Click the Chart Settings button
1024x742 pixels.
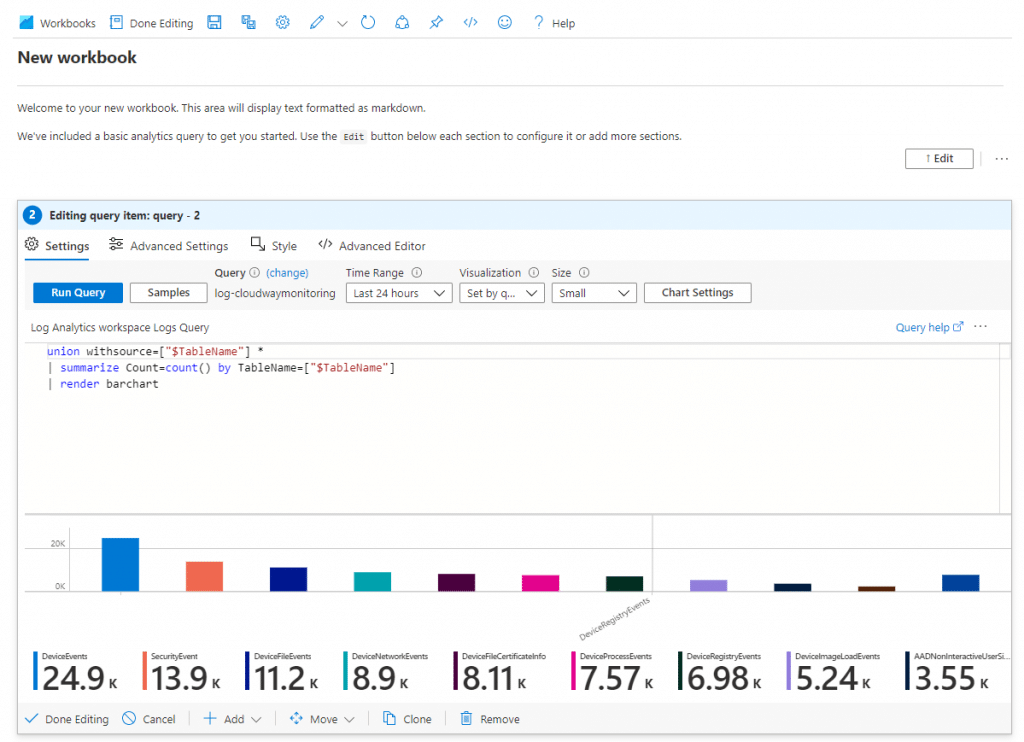[697, 293]
